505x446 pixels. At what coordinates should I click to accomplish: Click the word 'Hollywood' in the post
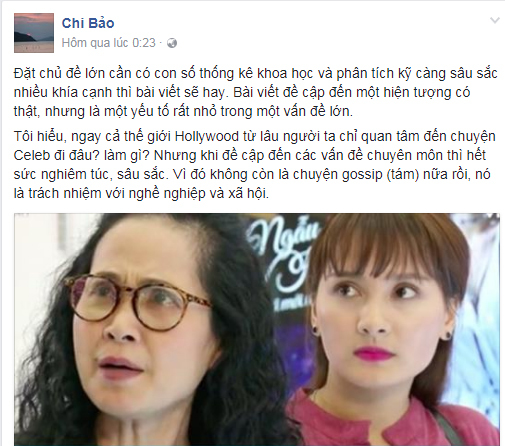point(207,137)
